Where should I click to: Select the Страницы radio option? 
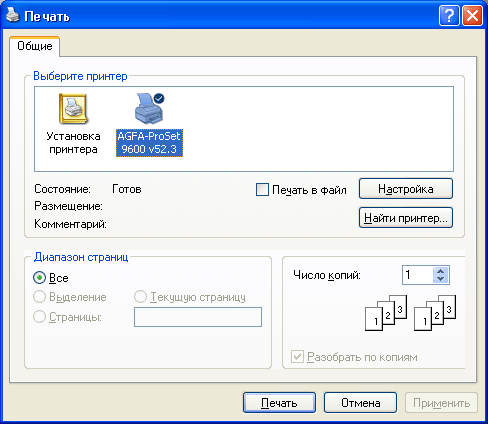pyautogui.click(x=39, y=317)
